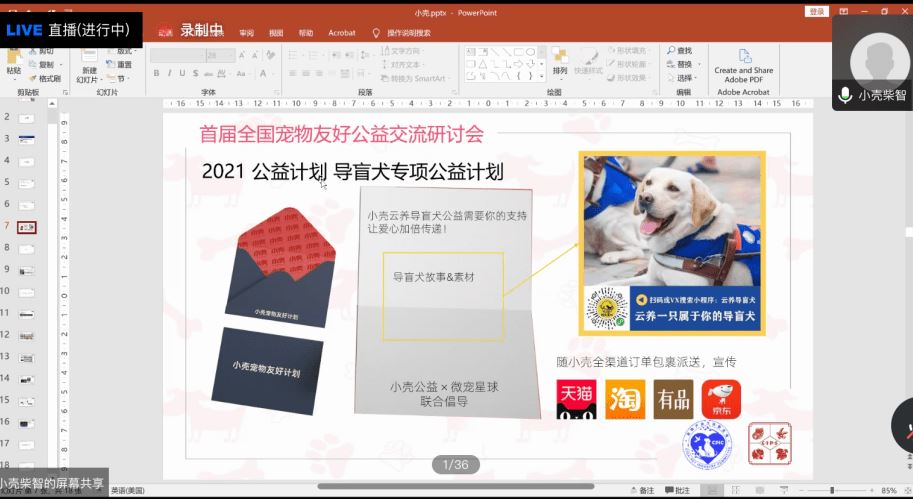Open the Select (选择) dropdown
The image size is (913, 499).
coord(682,77)
